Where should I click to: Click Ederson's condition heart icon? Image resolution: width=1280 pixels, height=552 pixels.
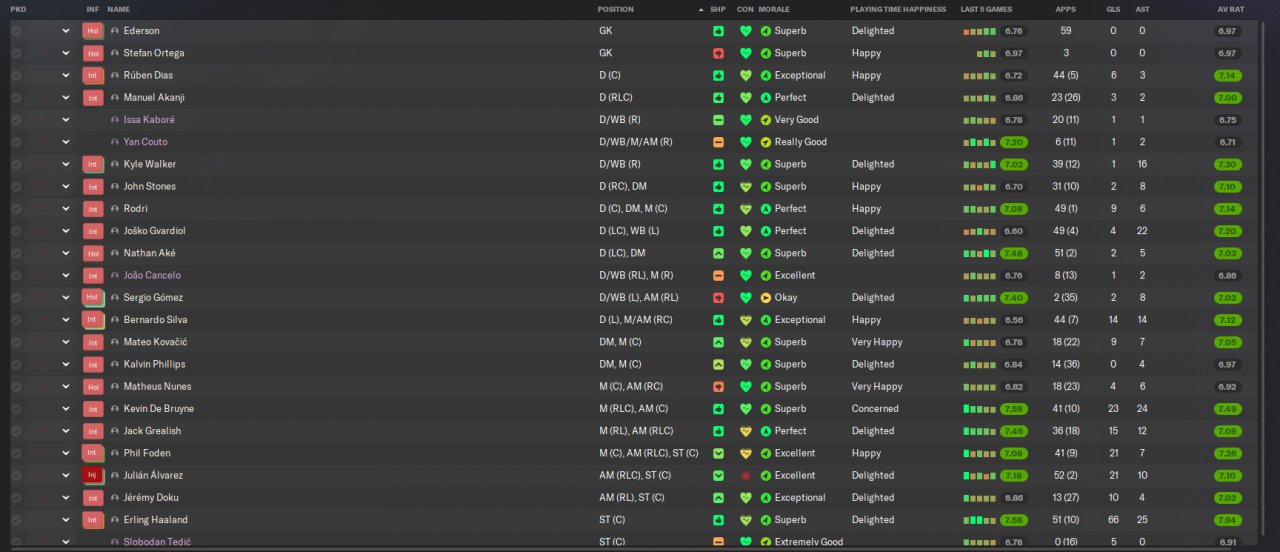[745, 31]
